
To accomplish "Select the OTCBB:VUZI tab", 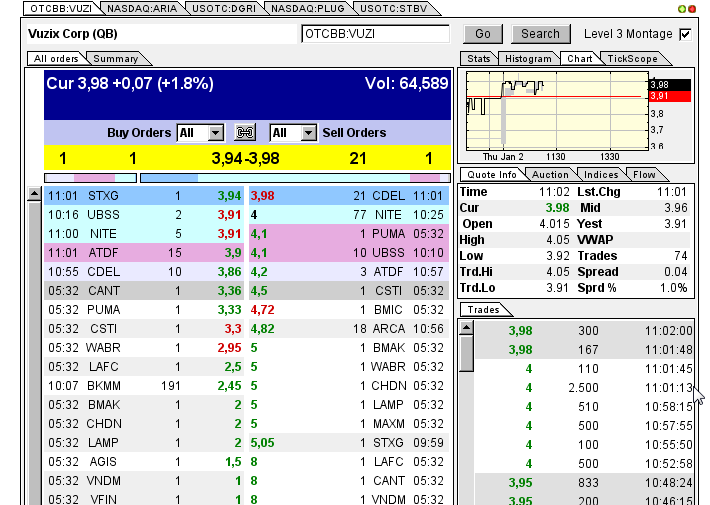I will [x=61, y=8].
